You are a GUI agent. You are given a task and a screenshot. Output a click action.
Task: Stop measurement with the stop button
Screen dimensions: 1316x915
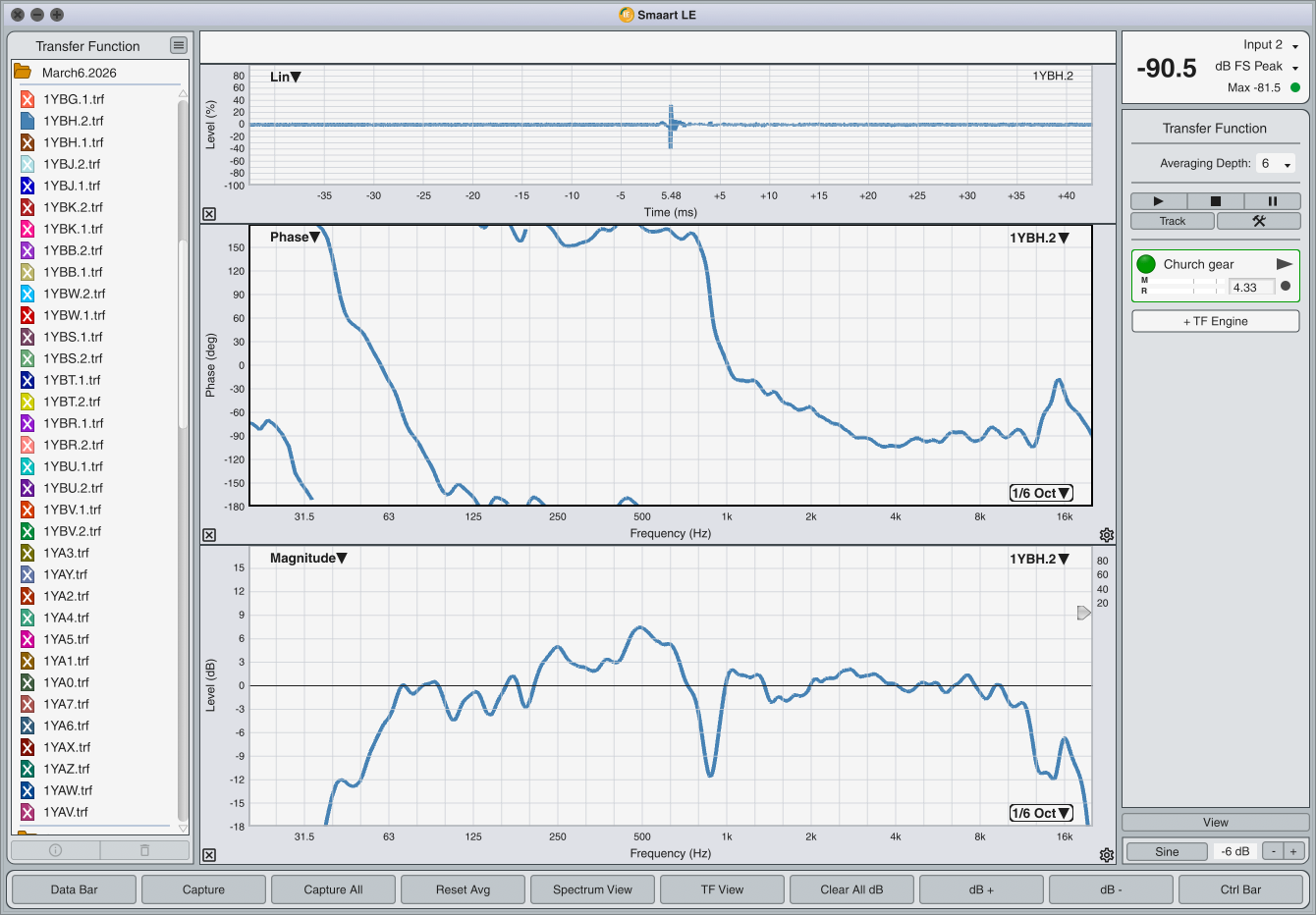1215,201
